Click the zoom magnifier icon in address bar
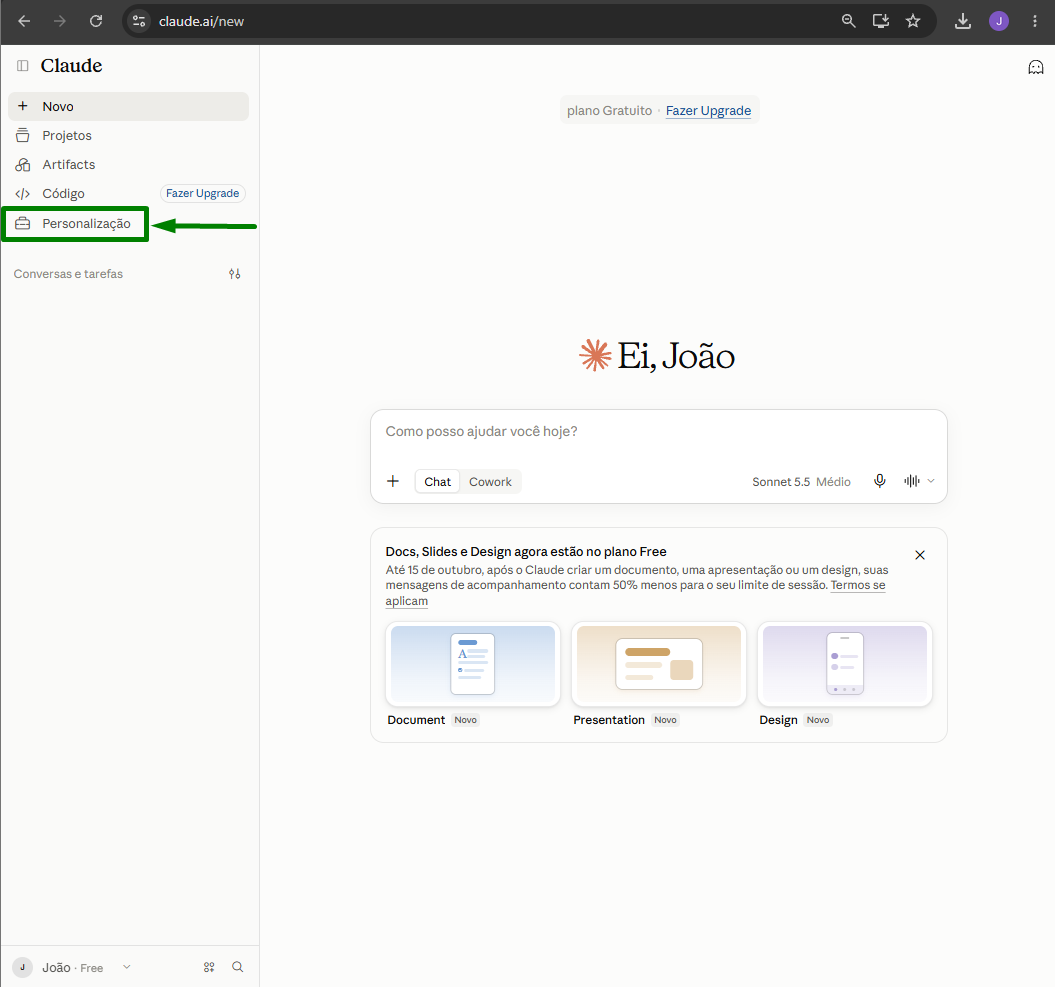 click(x=848, y=21)
